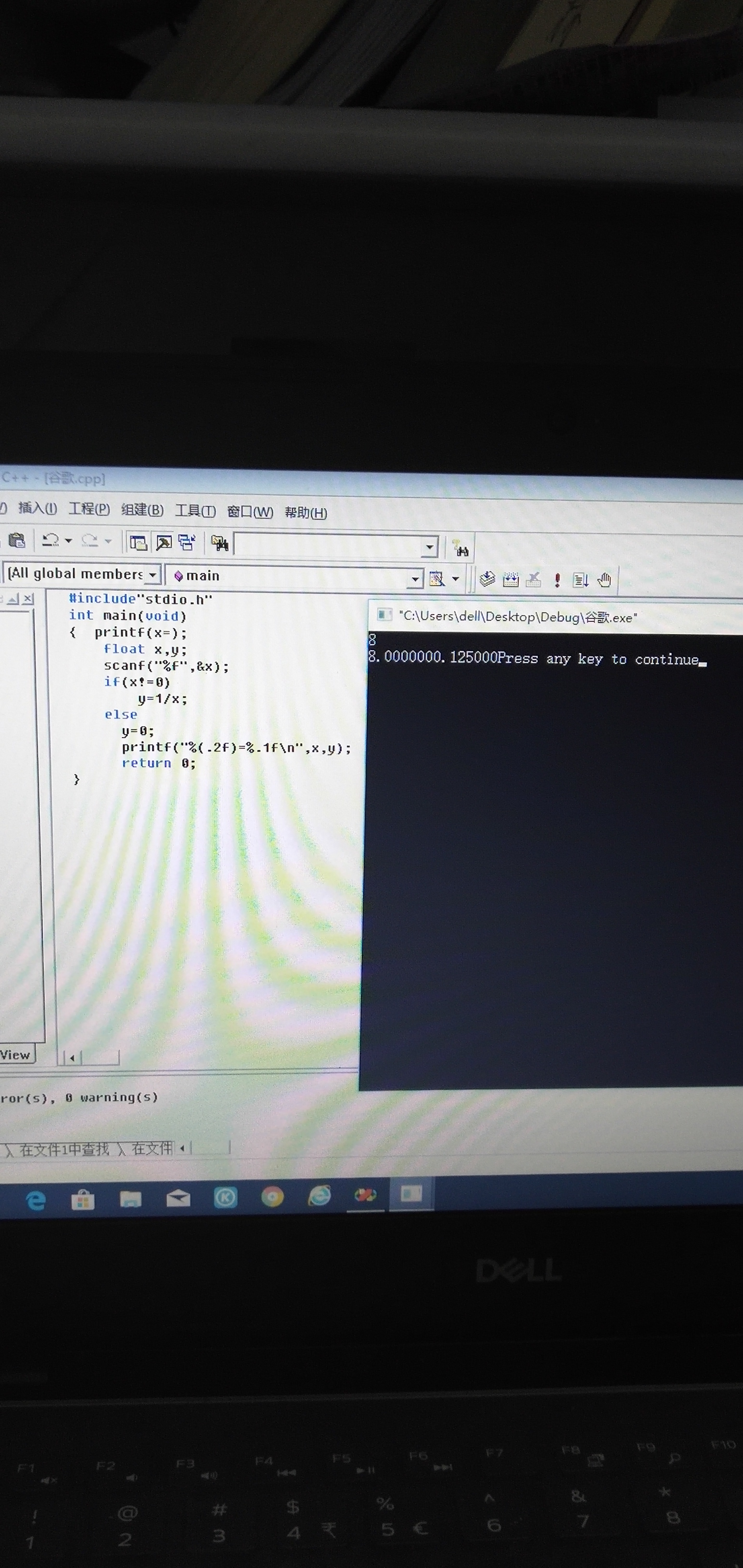This screenshot has width=743, height=1568.
Task: Switch to Visual C++ on the taskbar
Action: click(366, 1196)
